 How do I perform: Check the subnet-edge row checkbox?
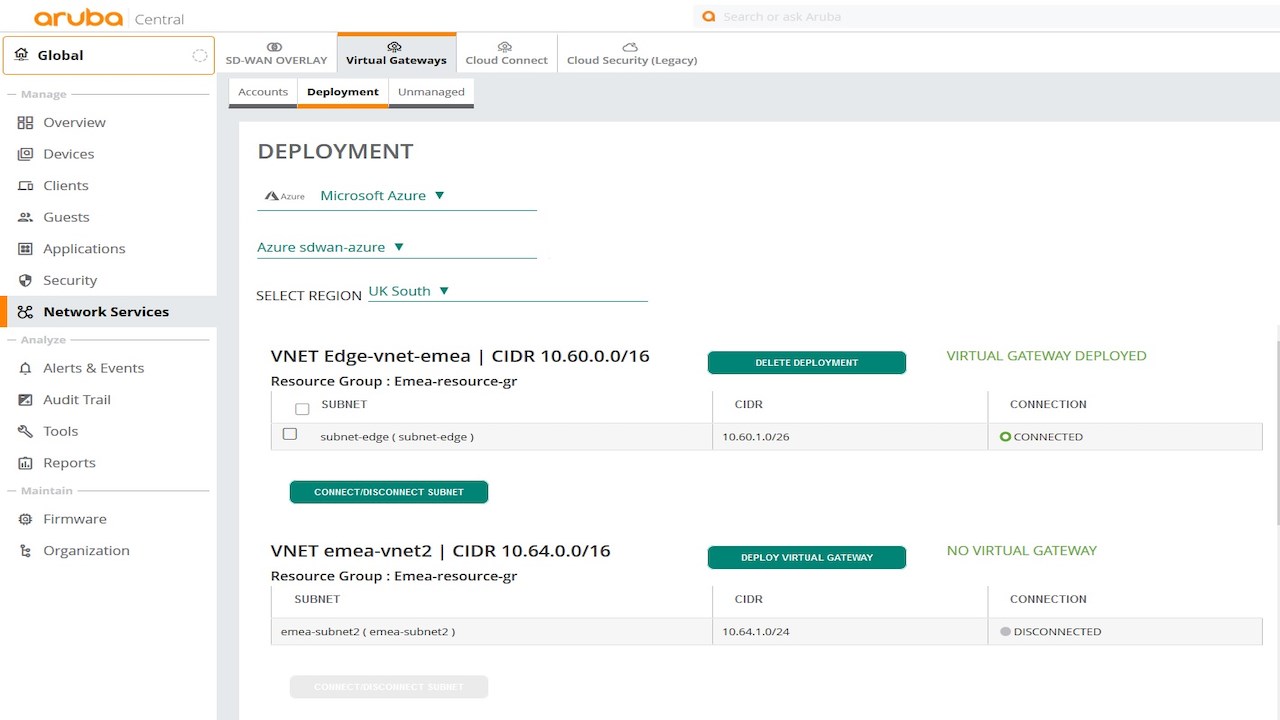click(x=290, y=434)
